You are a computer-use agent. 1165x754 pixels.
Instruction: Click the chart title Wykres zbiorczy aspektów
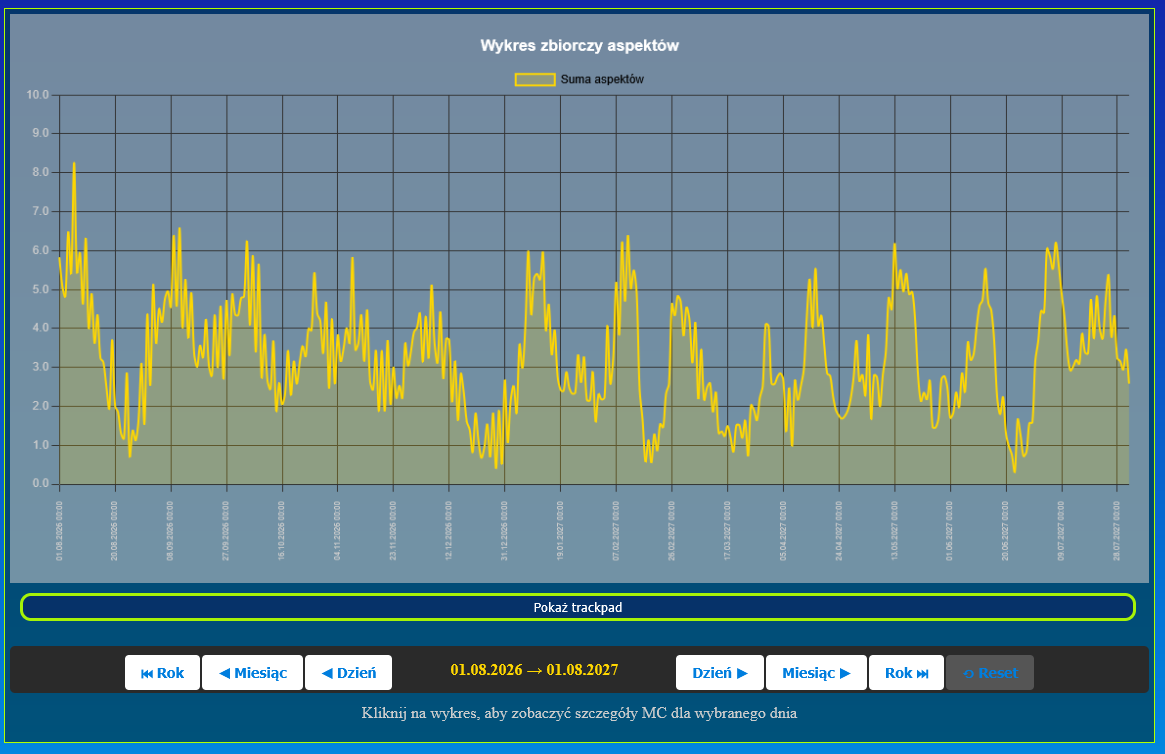point(580,45)
